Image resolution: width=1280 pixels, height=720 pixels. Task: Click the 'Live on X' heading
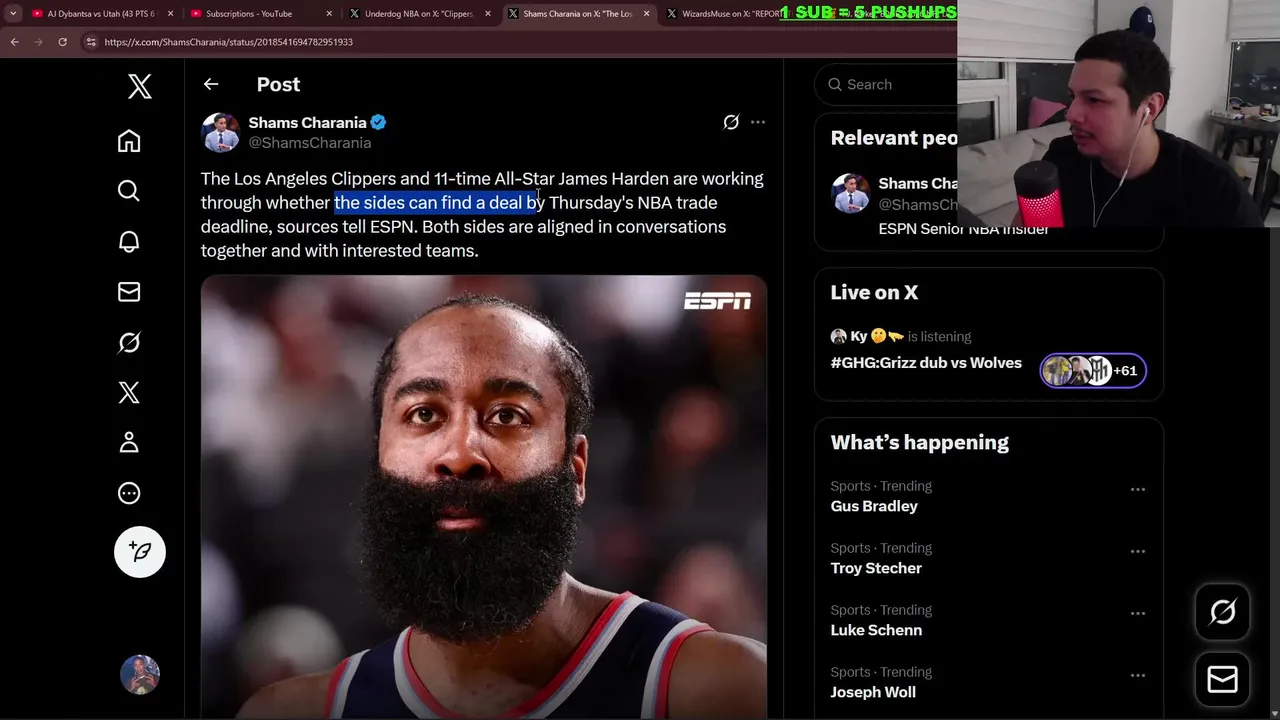click(x=874, y=292)
